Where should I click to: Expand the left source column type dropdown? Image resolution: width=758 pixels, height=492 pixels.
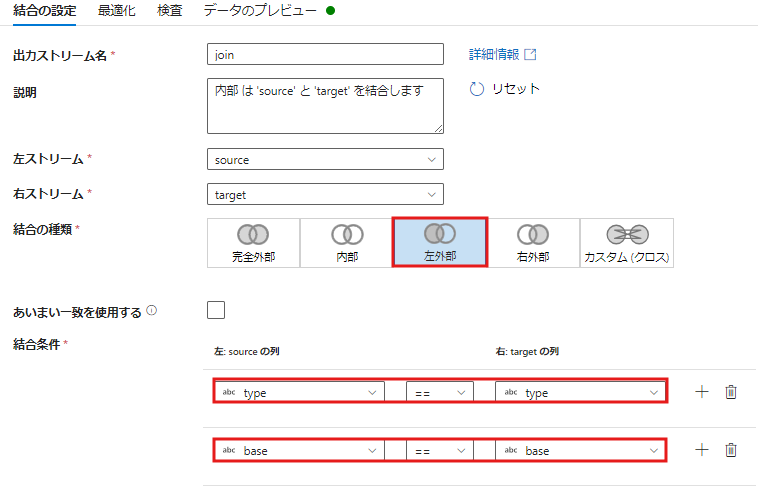tap(299, 392)
